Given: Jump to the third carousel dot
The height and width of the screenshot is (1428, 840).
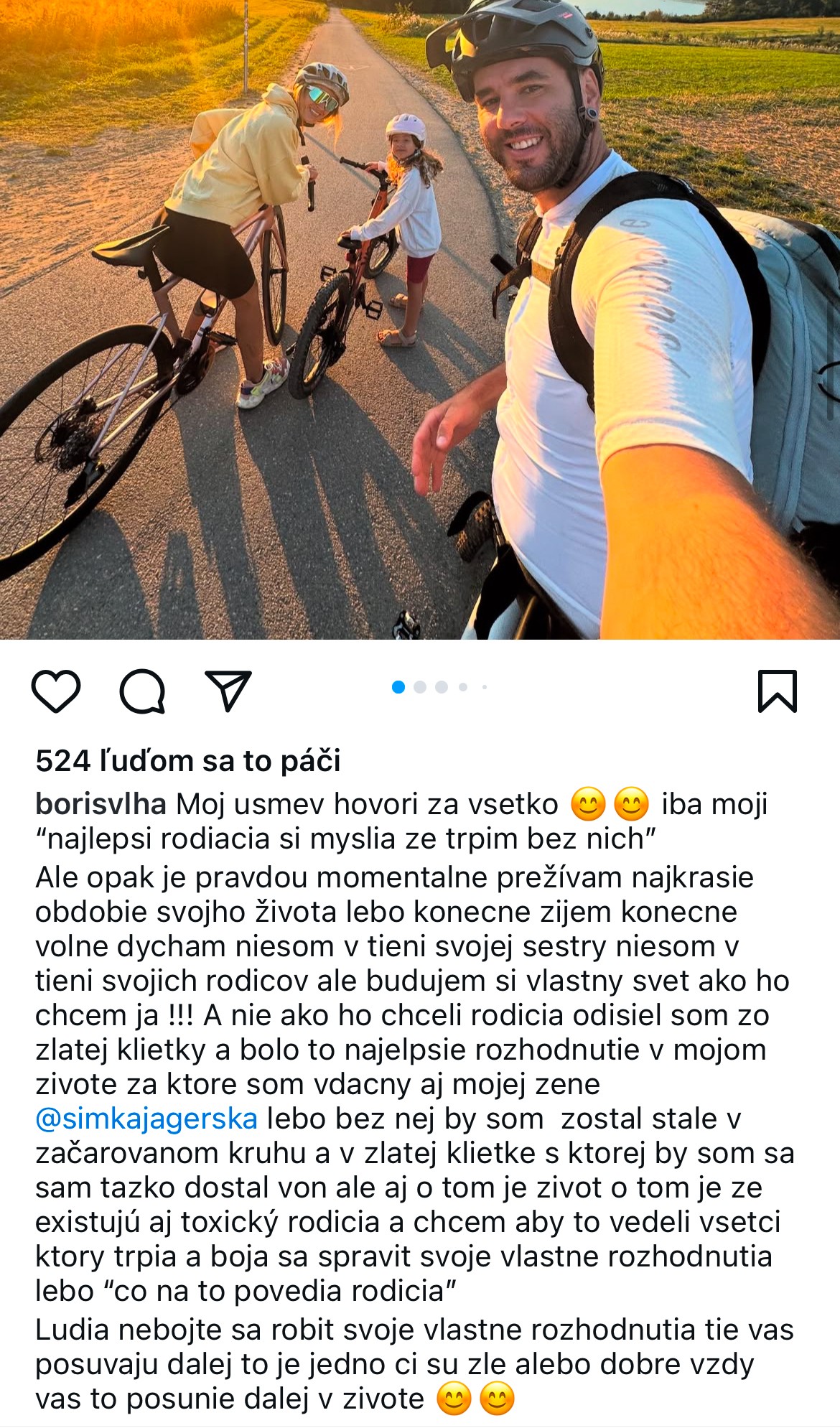Looking at the screenshot, I should coord(442,687).
